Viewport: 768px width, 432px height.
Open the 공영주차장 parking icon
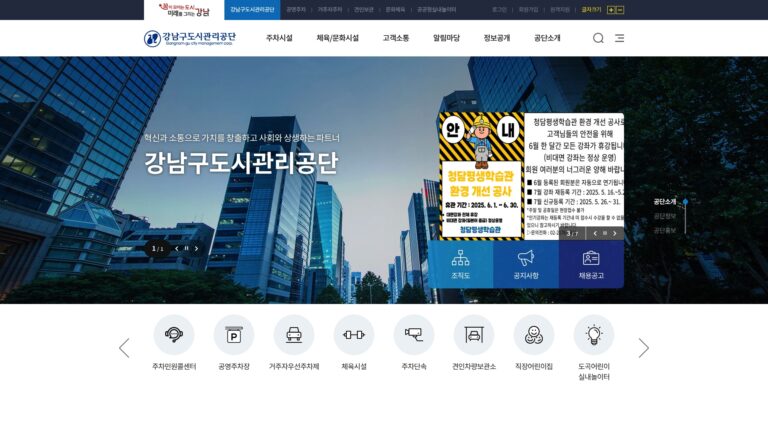234,335
